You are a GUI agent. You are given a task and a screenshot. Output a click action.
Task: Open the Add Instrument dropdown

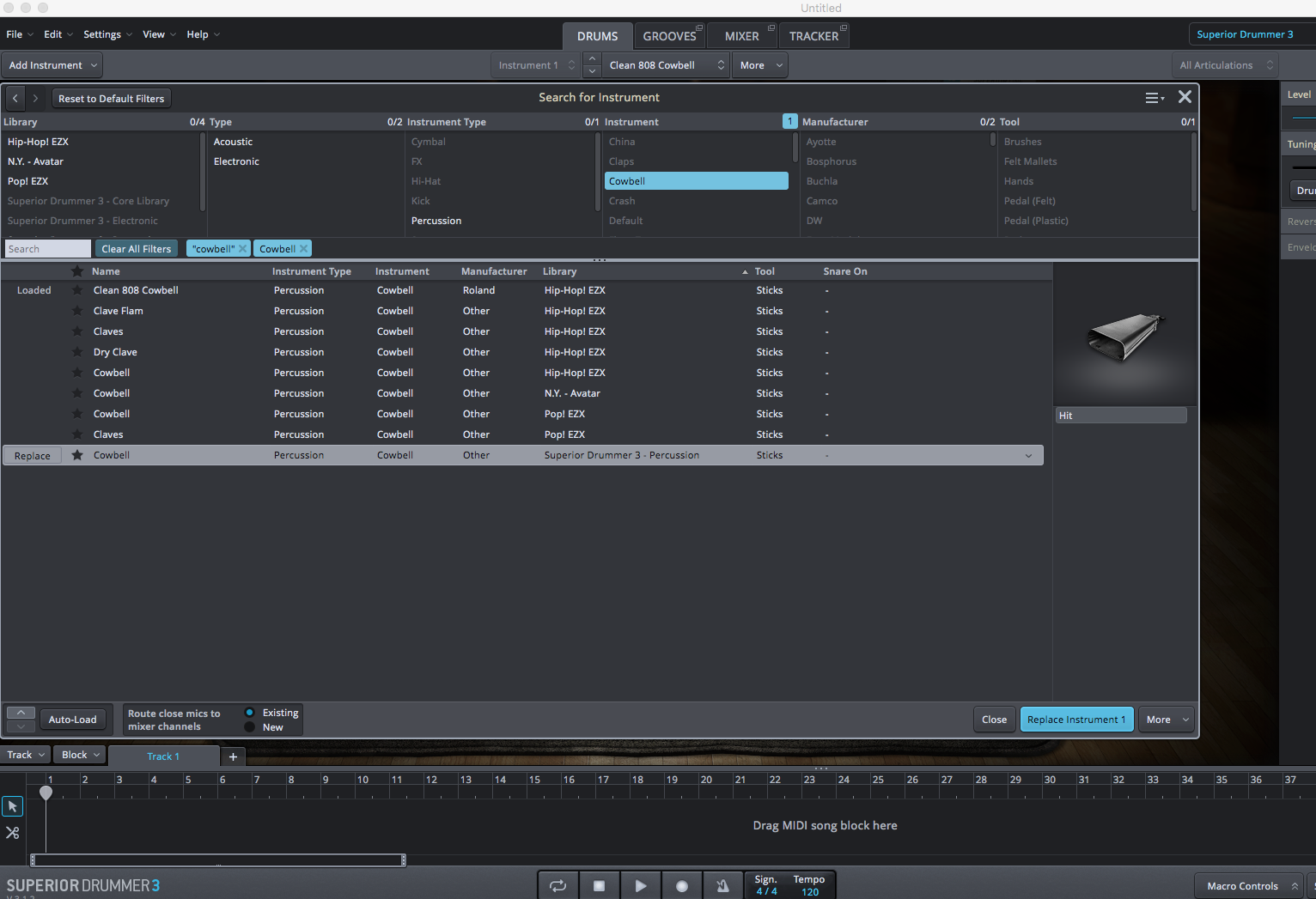pos(53,65)
